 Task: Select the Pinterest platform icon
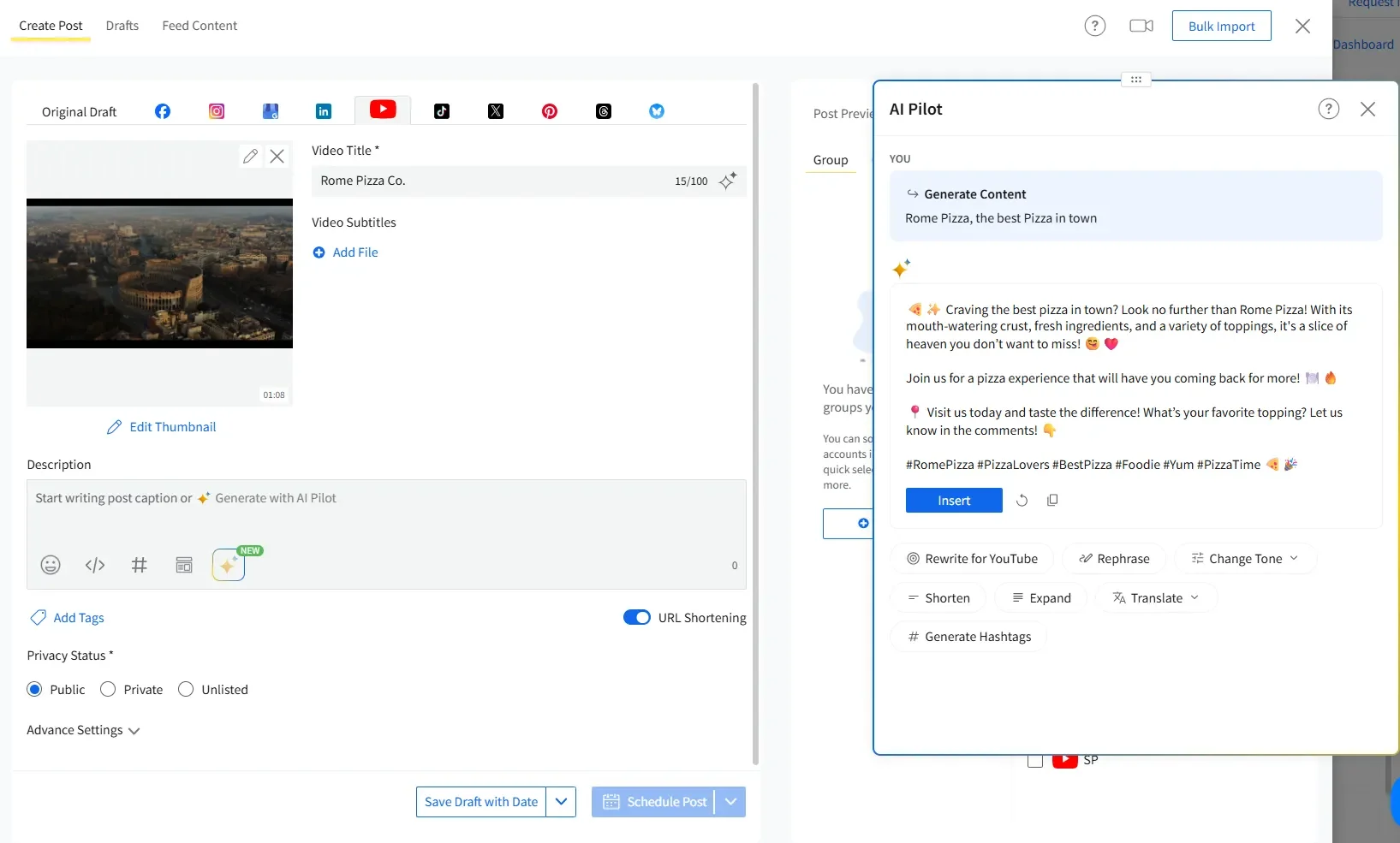pos(549,111)
